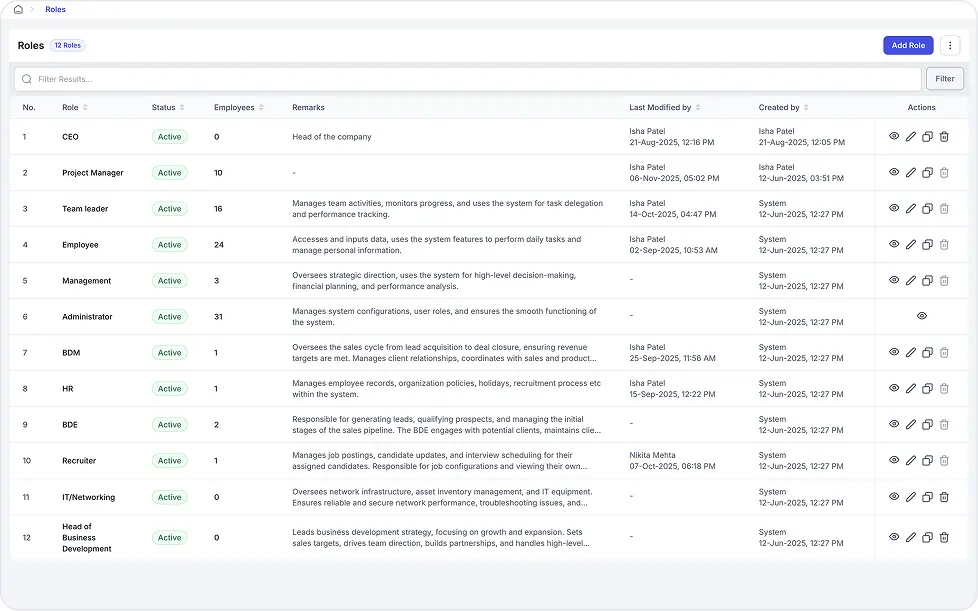Click the pencil icon for Employee role
This screenshot has height=611, width=978.
[x=911, y=245]
